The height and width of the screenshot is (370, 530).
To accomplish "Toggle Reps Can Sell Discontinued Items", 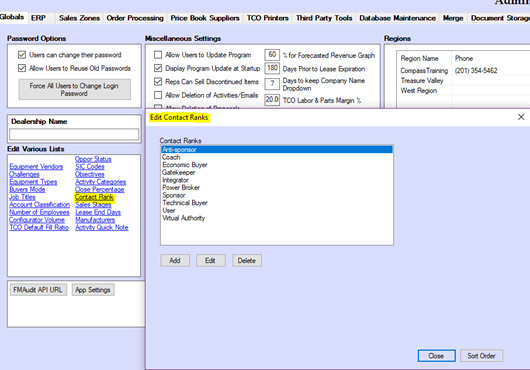I will 158,82.
